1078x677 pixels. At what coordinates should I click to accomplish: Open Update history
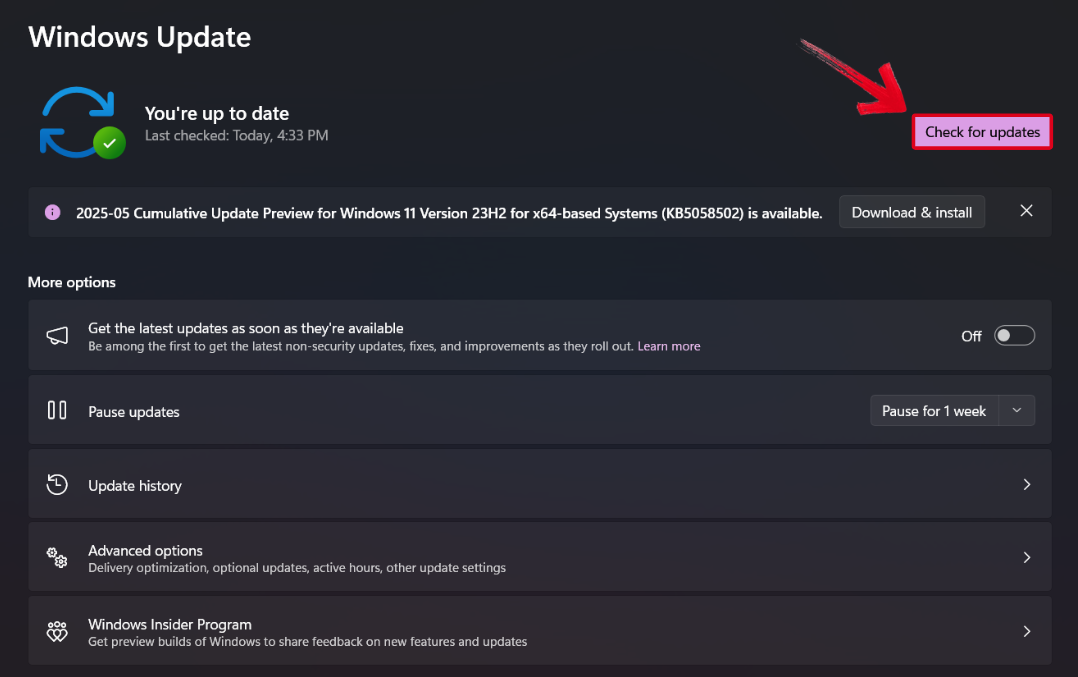(540, 484)
